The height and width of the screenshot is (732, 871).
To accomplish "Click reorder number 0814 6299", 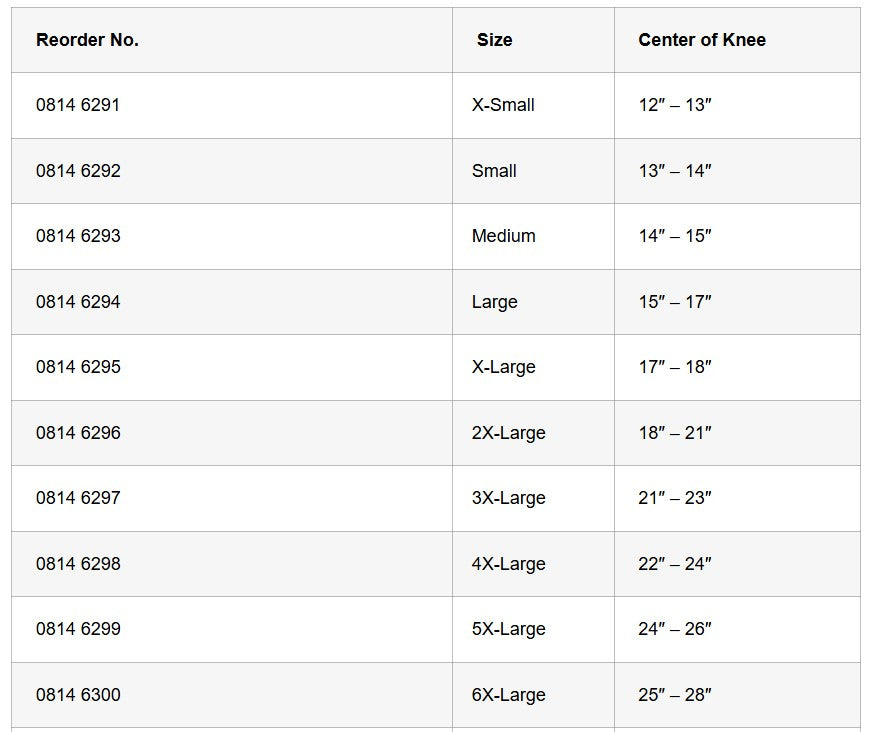I will click(x=78, y=629).
